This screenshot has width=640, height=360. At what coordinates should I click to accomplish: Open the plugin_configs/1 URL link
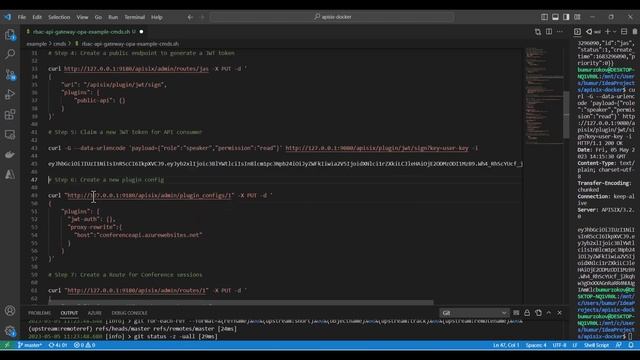pyautogui.click(x=149, y=196)
